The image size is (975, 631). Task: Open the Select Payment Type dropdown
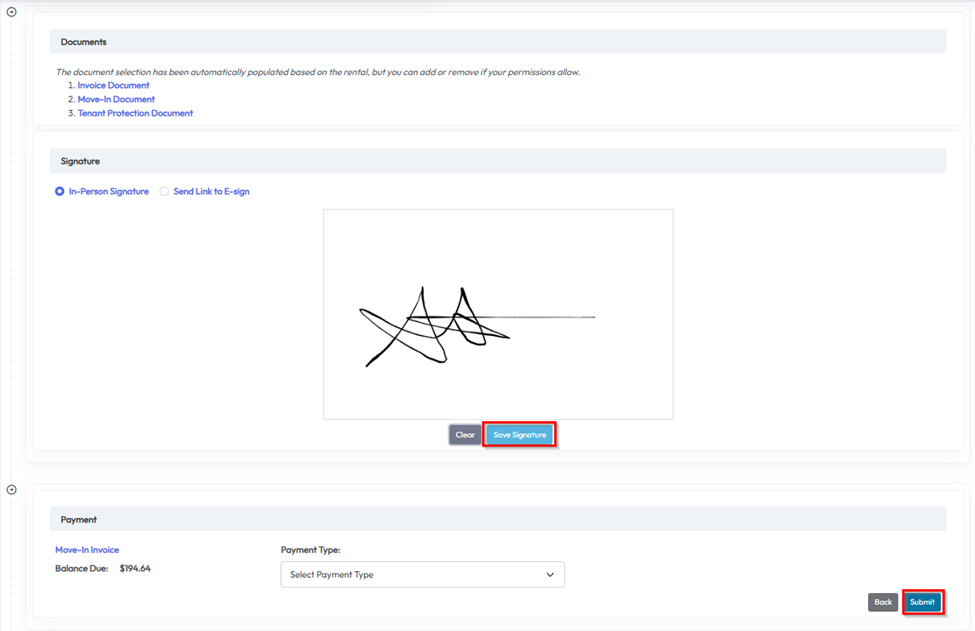[x=422, y=575]
